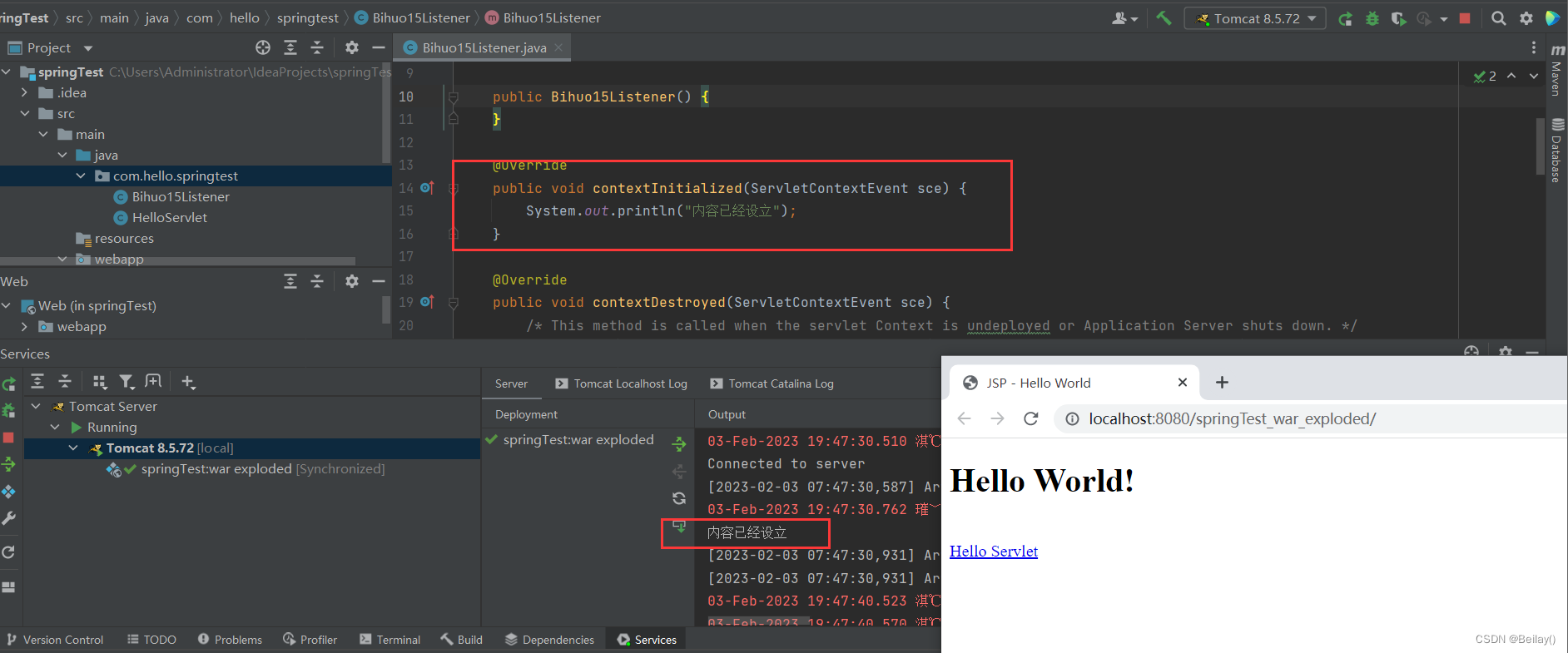
Task: Collapse the main folder in the project tree
Action: (43, 134)
